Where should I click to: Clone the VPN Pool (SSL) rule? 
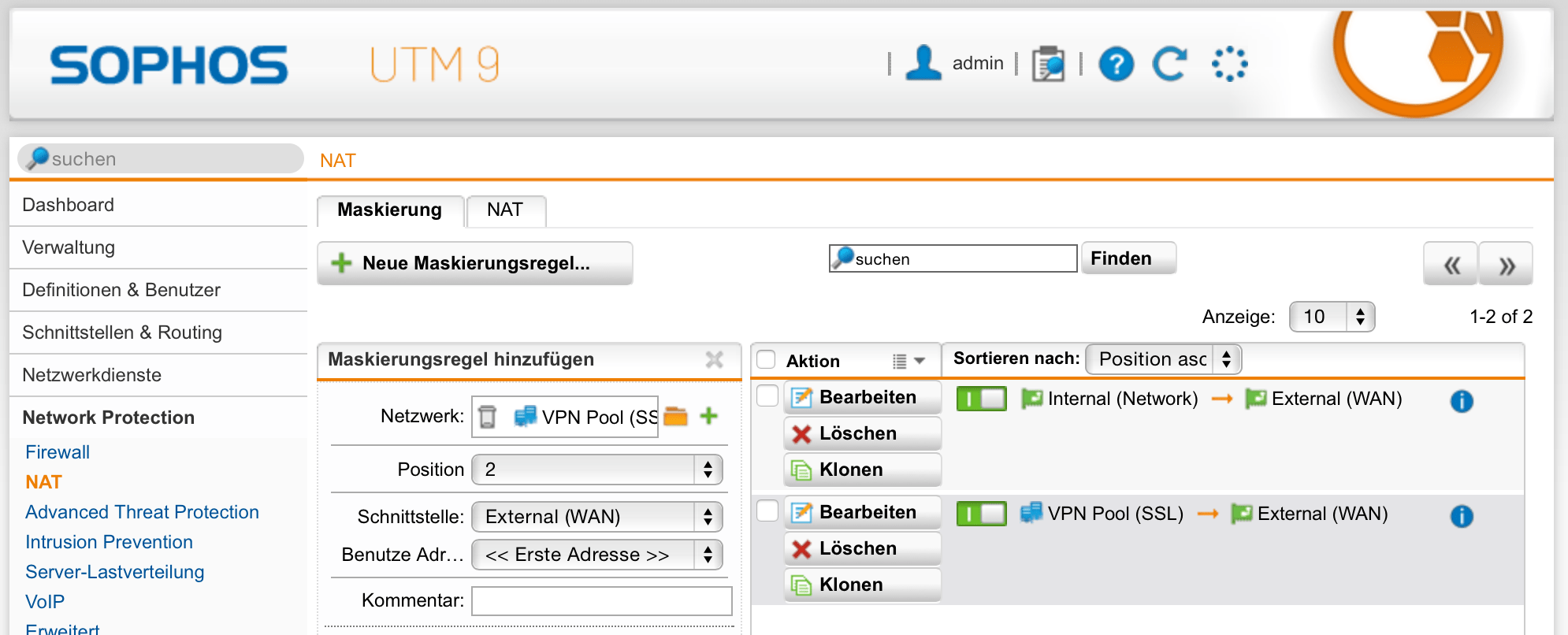(863, 585)
